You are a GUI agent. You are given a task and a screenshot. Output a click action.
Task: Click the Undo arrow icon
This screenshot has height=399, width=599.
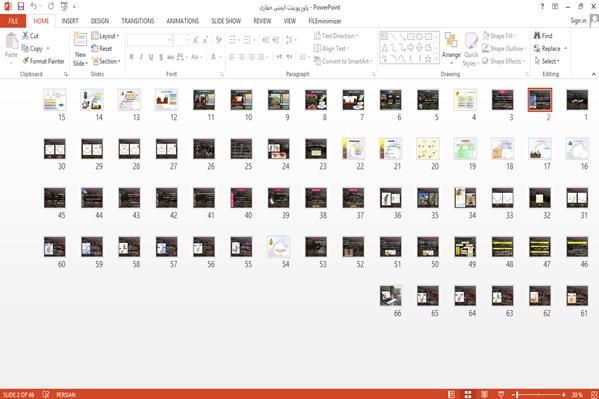coord(34,6)
